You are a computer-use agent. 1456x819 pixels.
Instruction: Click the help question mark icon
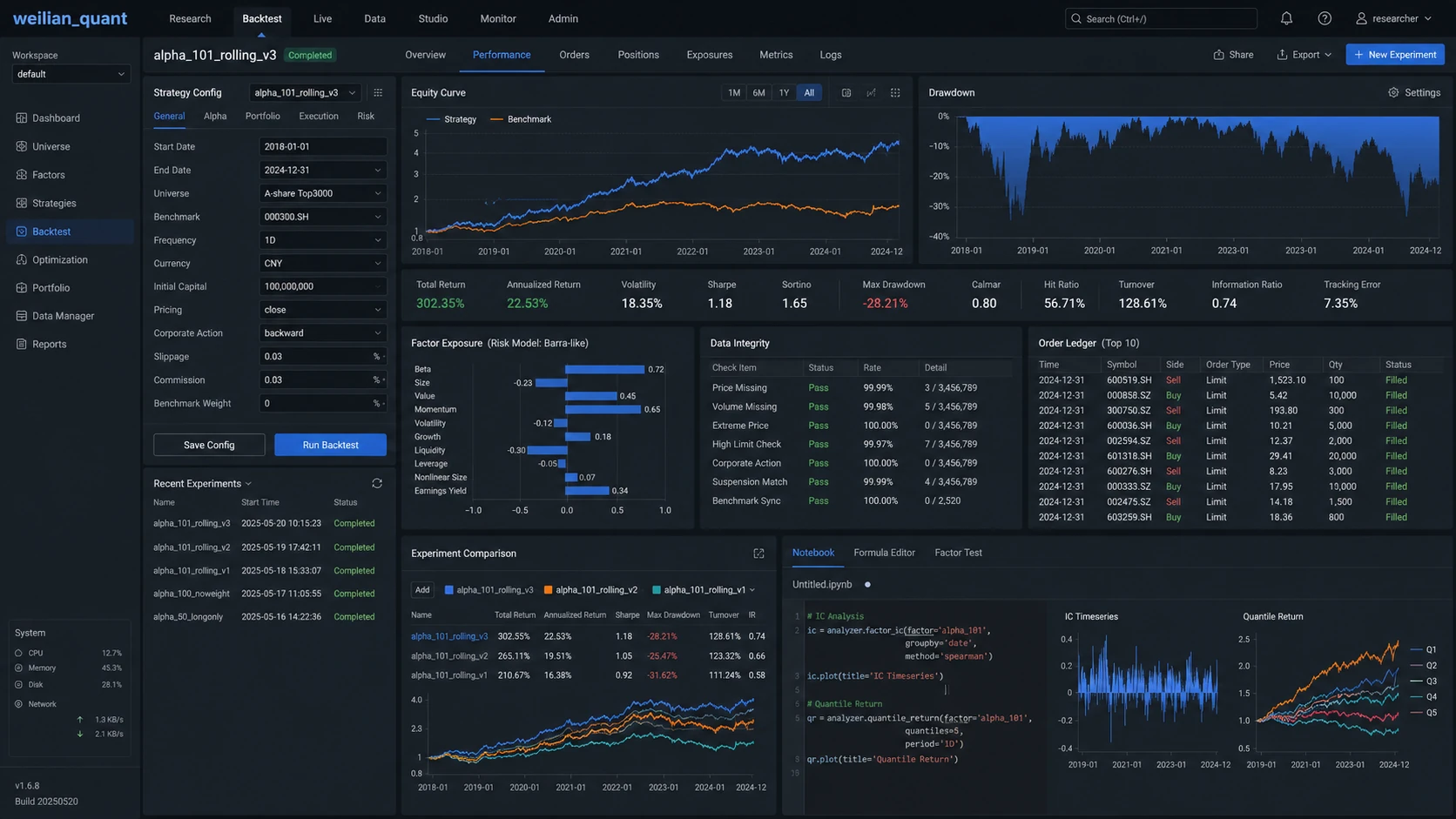(x=1325, y=18)
